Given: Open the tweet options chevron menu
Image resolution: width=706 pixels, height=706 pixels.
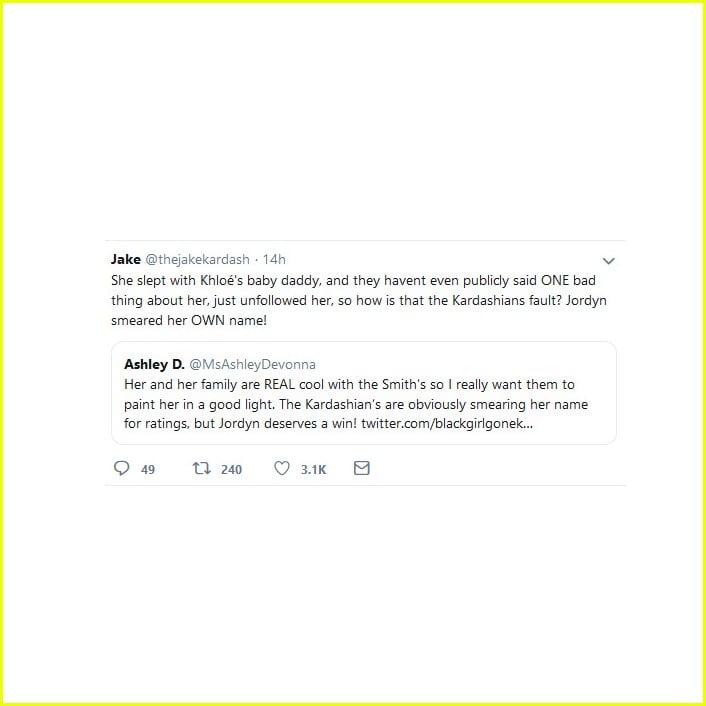Looking at the screenshot, I should point(608,261).
